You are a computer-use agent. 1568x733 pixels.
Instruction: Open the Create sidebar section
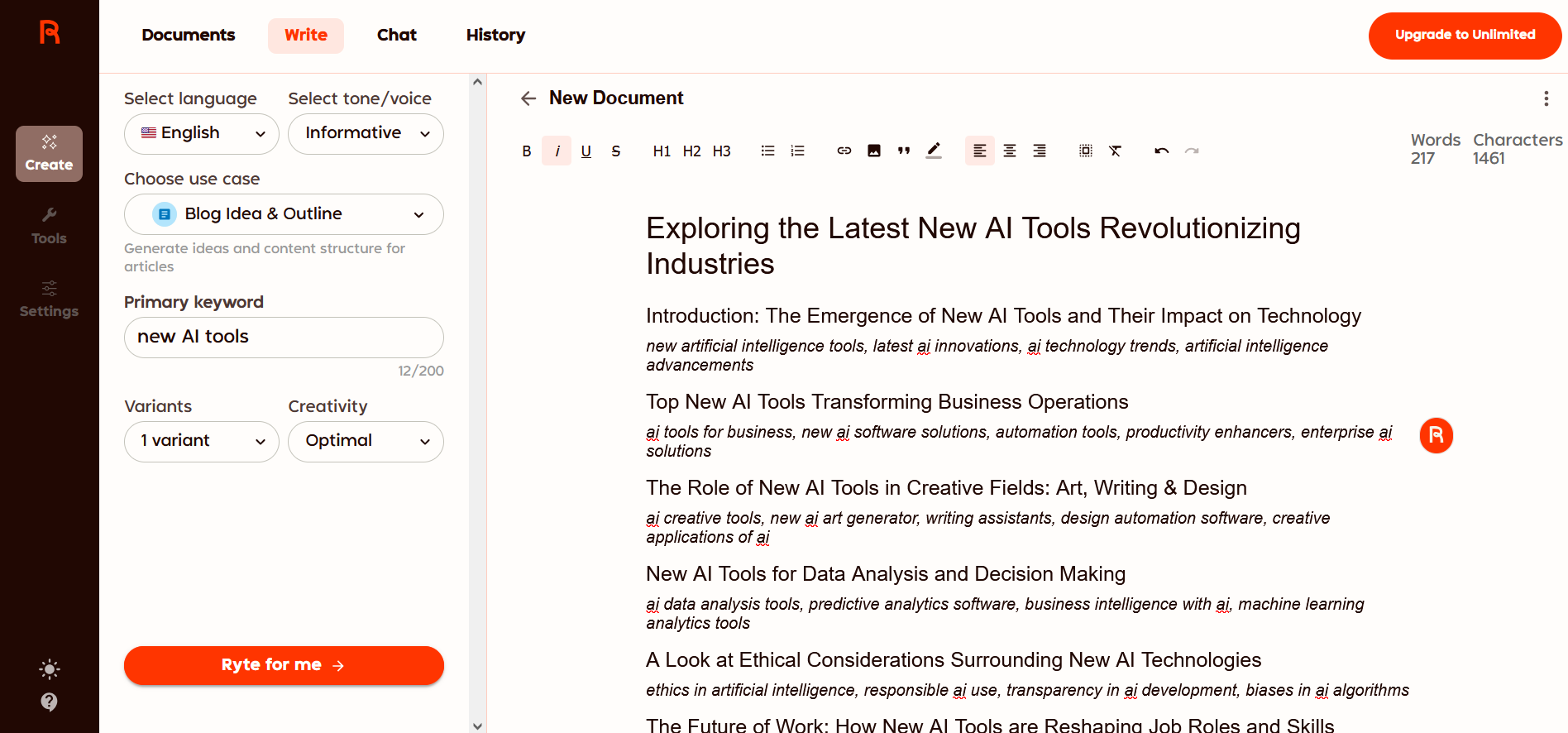(49, 154)
